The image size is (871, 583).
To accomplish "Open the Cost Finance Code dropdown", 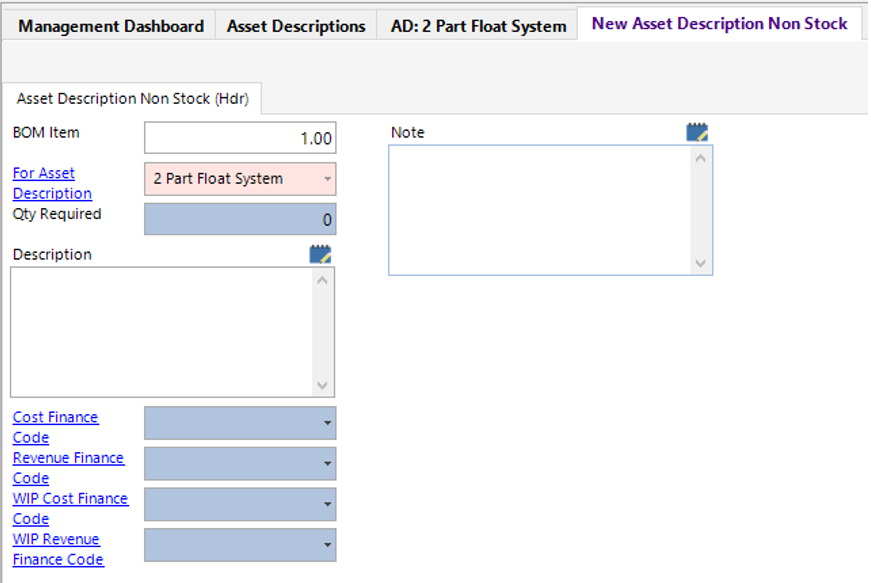I will pyautogui.click(x=327, y=424).
